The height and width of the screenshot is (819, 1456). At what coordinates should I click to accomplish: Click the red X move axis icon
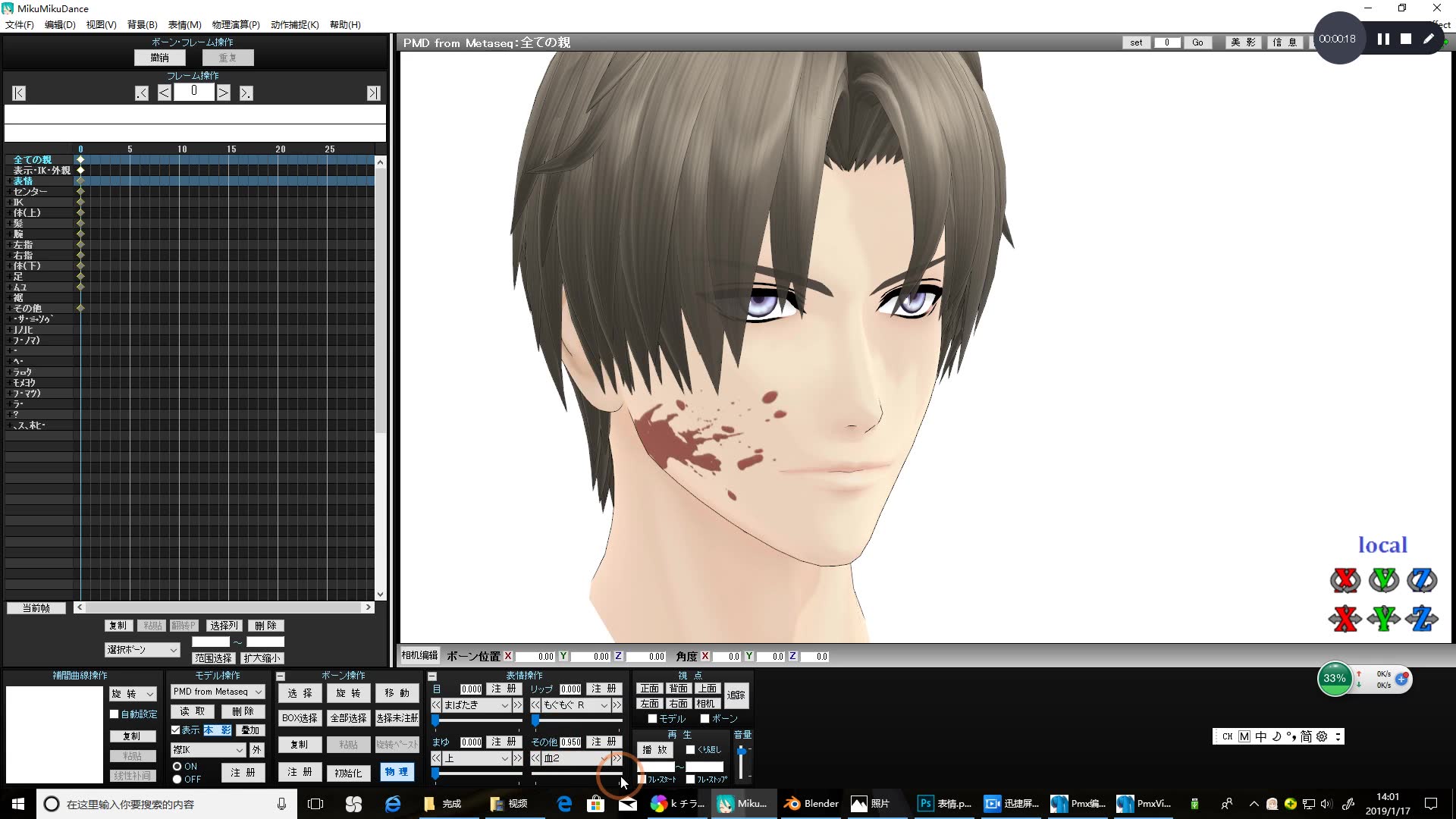1345,619
